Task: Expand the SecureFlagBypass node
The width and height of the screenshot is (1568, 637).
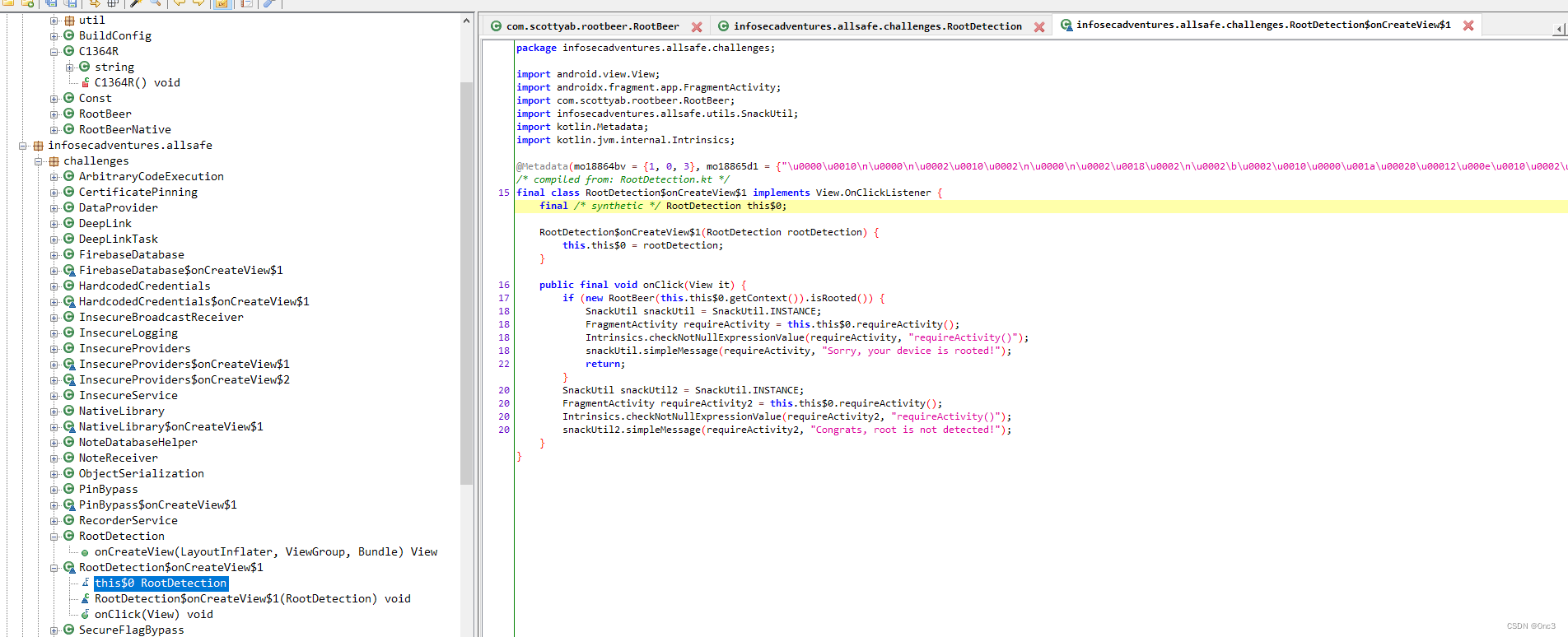Action: pyautogui.click(x=54, y=630)
